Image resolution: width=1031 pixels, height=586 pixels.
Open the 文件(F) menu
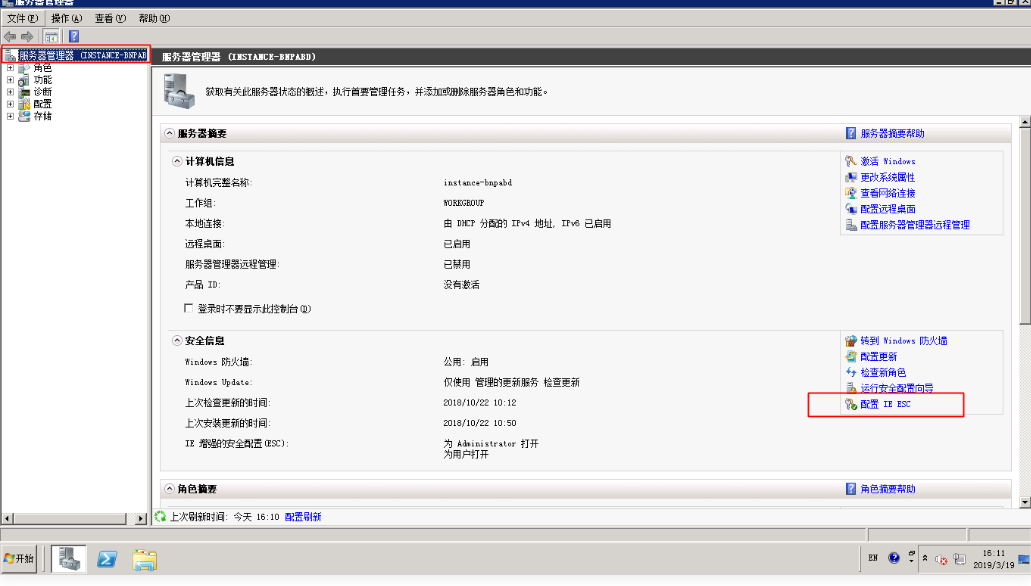[x=23, y=18]
